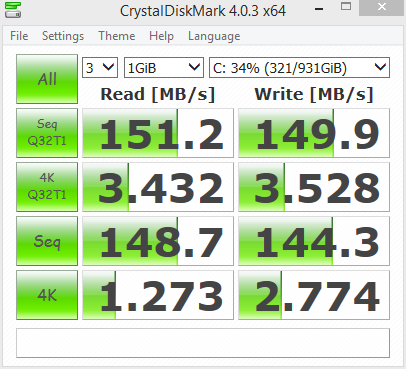
Task: Click the 4K Q32T1 read result 3.432
Action: click(158, 187)
